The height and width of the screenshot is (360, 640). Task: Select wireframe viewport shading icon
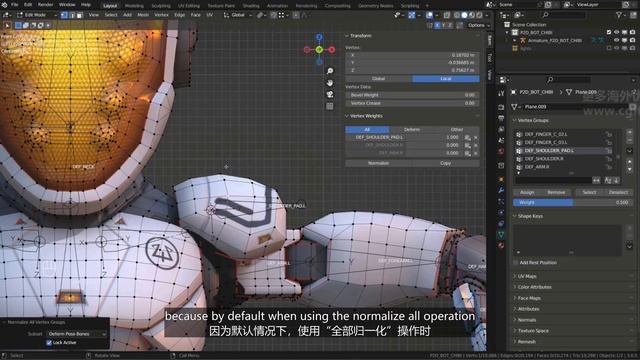click(x=457, y=15)
